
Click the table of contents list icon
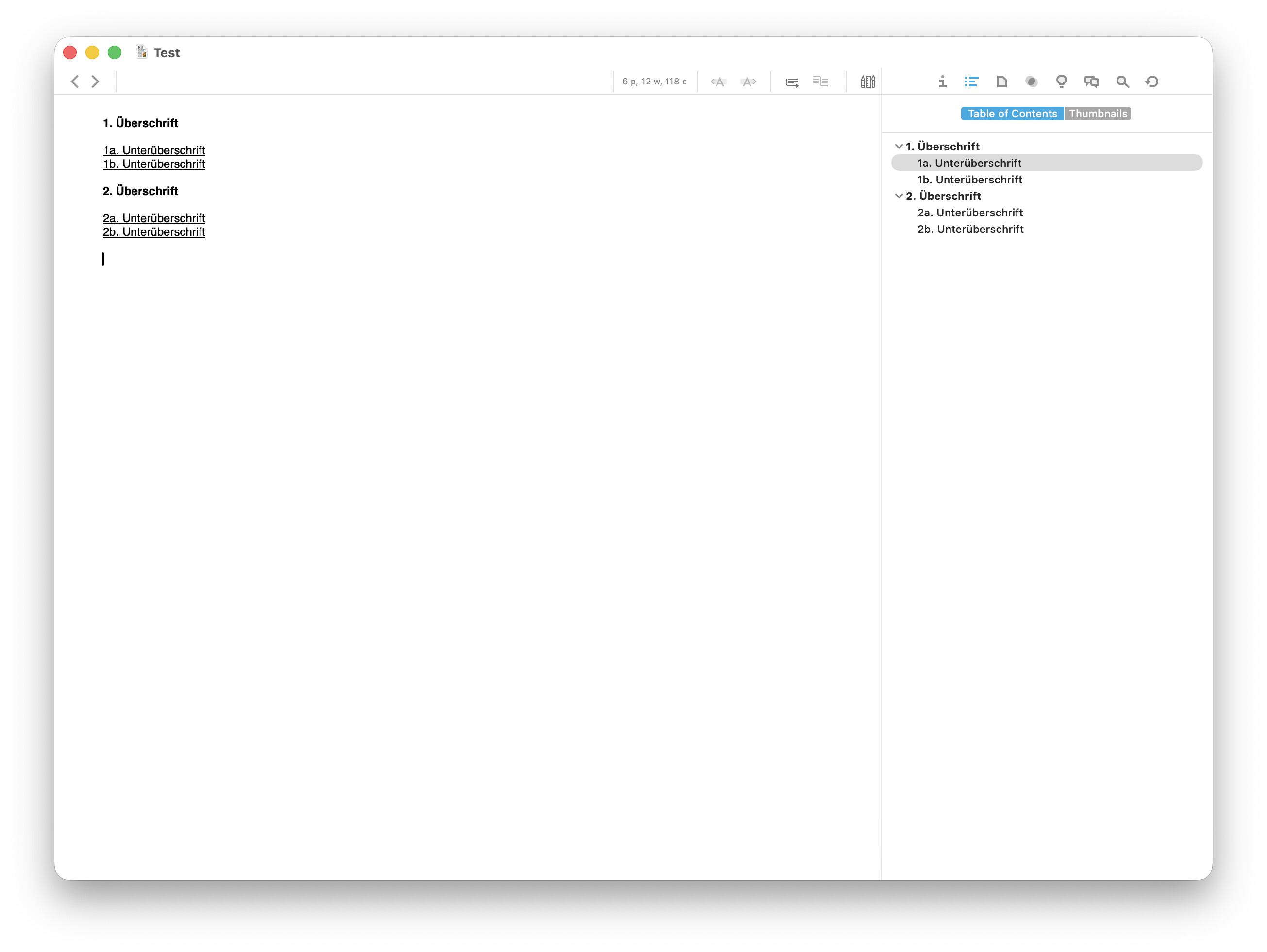pyautogui.click(x=971, y=82)
